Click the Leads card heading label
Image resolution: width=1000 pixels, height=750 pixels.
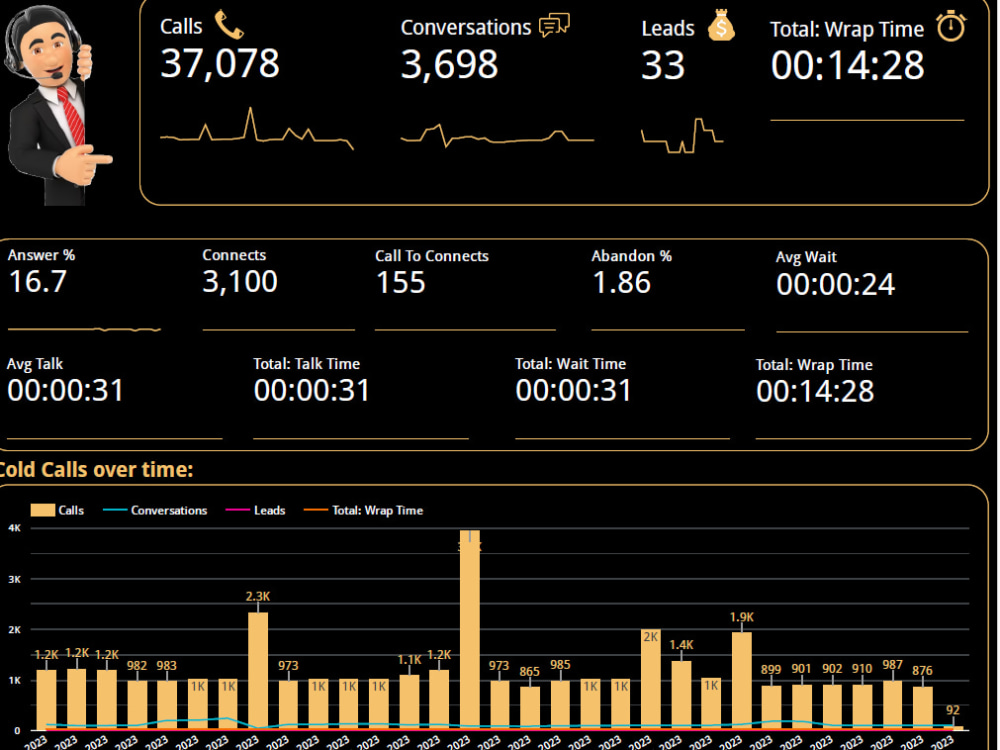[668, 29]
